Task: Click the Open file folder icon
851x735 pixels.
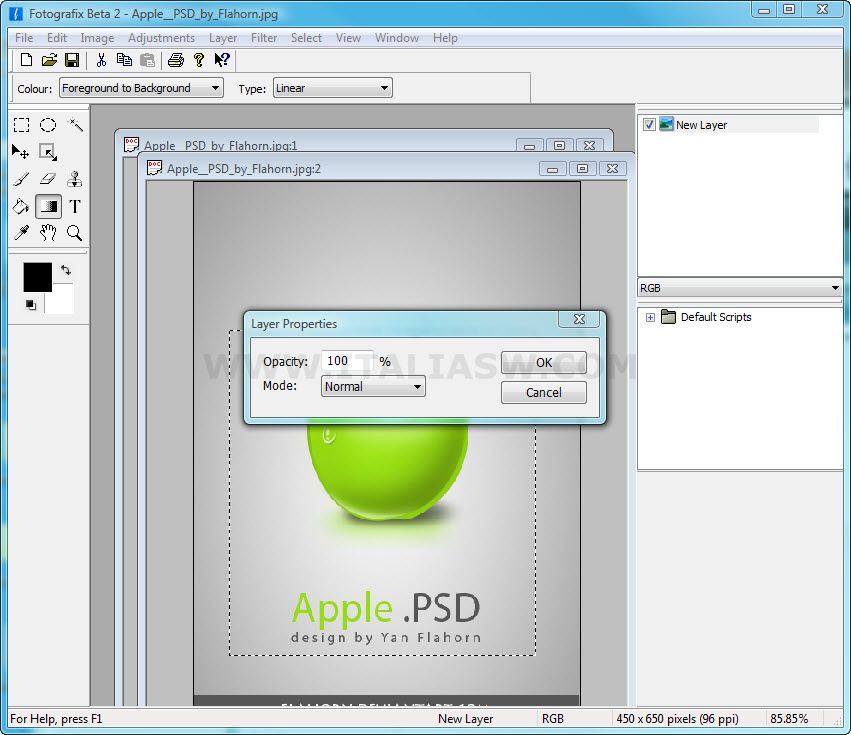Action: (x=49, y=60)
